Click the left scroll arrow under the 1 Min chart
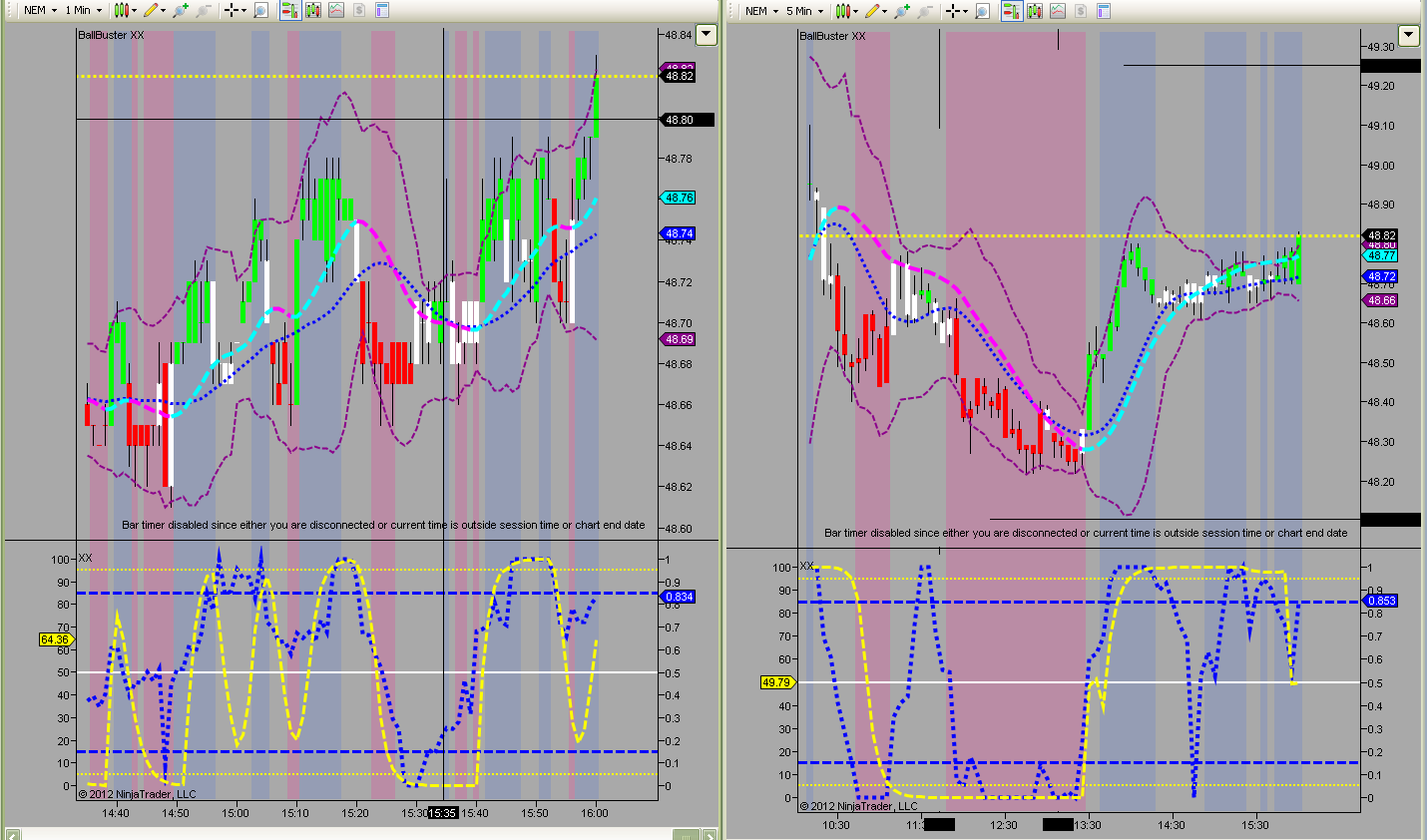The width and height of the screenshot is (1427, 840). click(x=13, y=834)
